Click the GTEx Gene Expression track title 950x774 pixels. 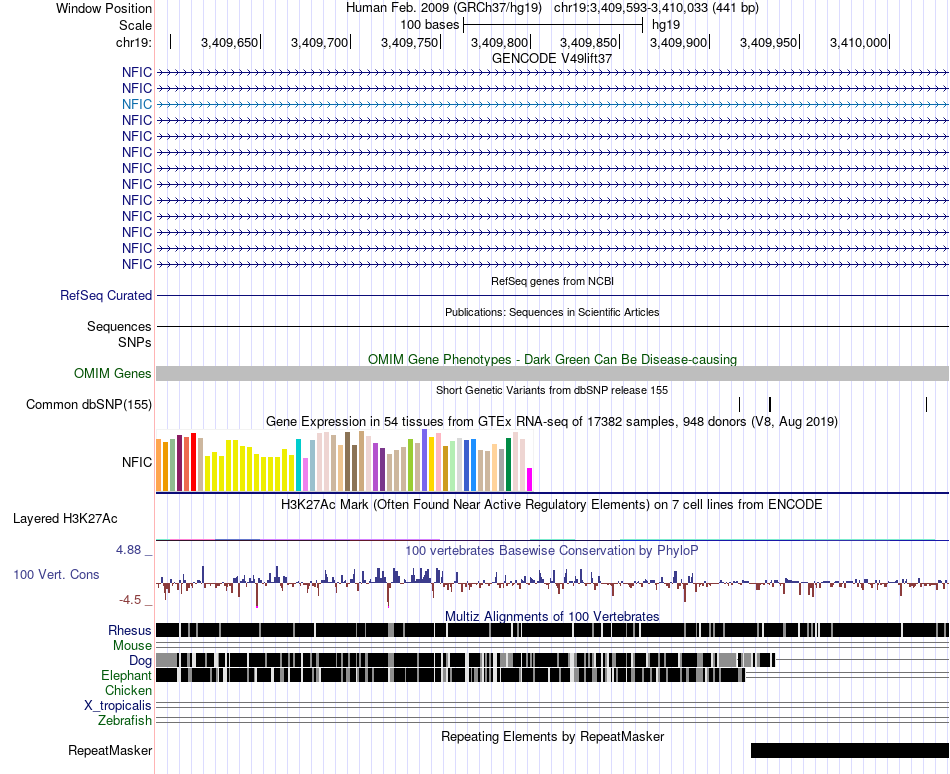pos(552,421)
